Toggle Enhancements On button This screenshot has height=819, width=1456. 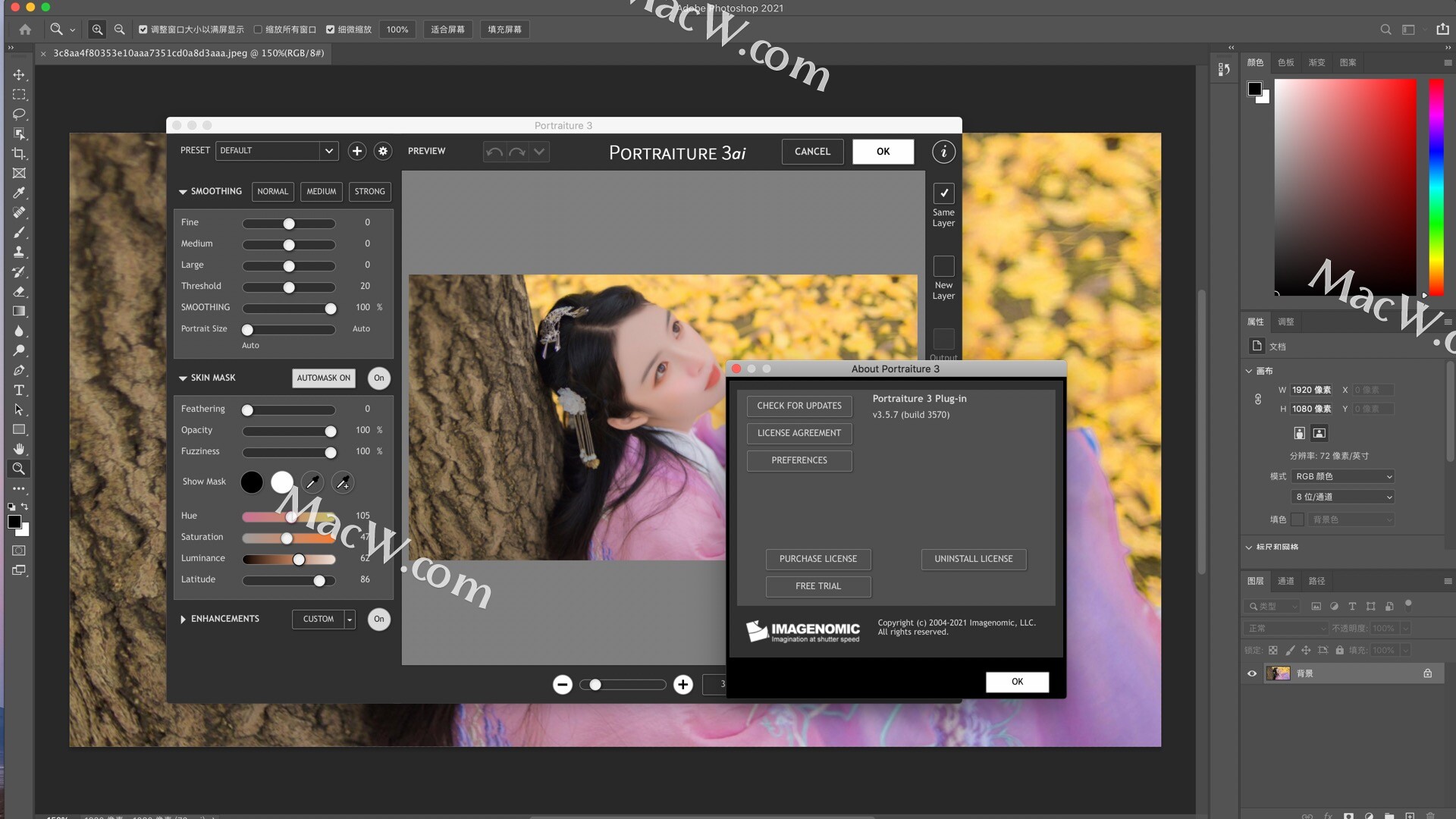378,618
